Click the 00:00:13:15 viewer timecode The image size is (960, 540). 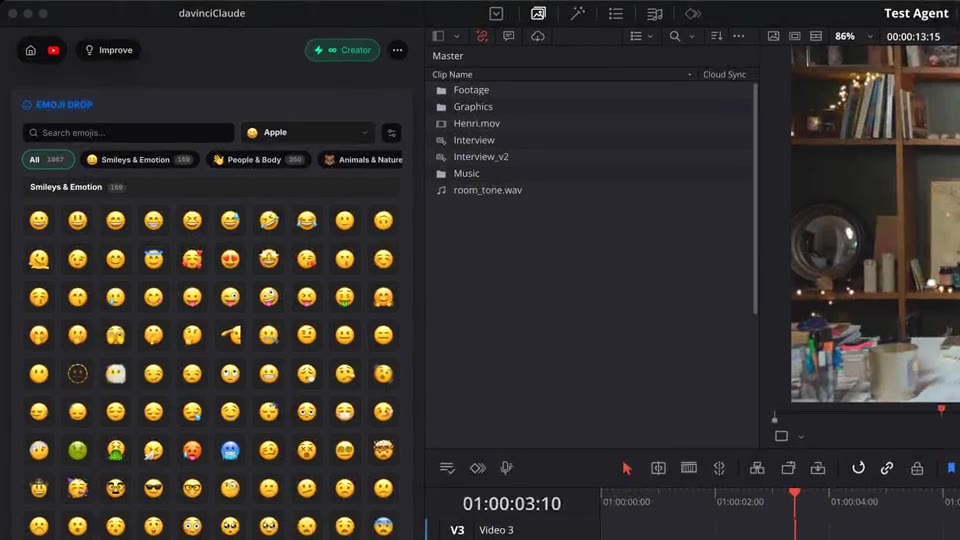(913, 37)
